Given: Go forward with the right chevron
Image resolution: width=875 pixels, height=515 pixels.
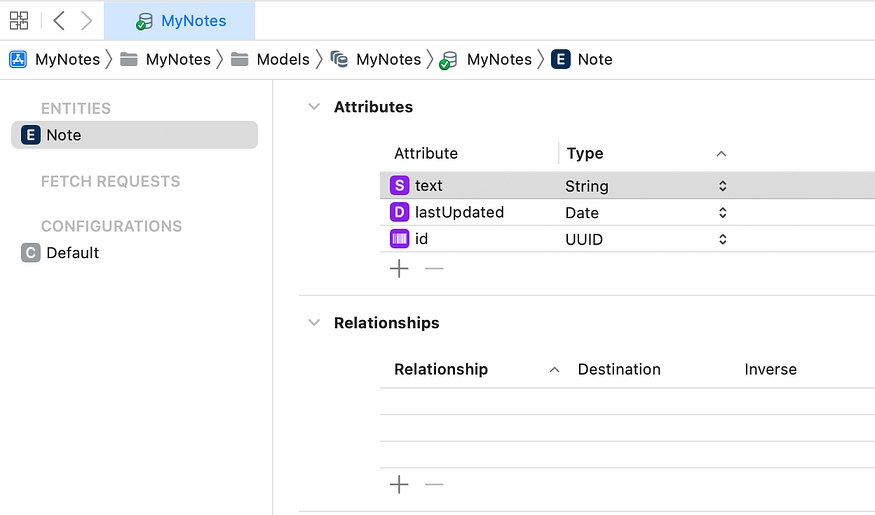Looking at the screenshot, I should (x=87, y=20).
